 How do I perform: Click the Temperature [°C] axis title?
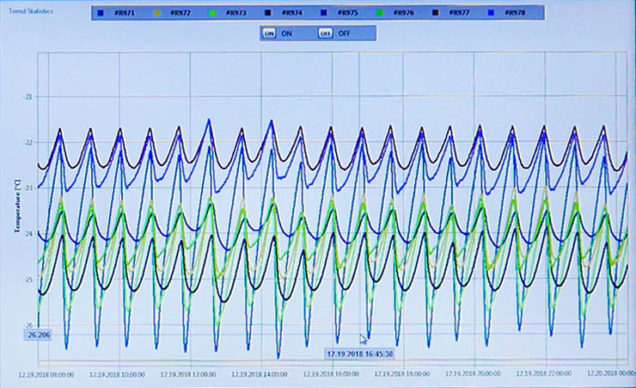click(17, 207)
